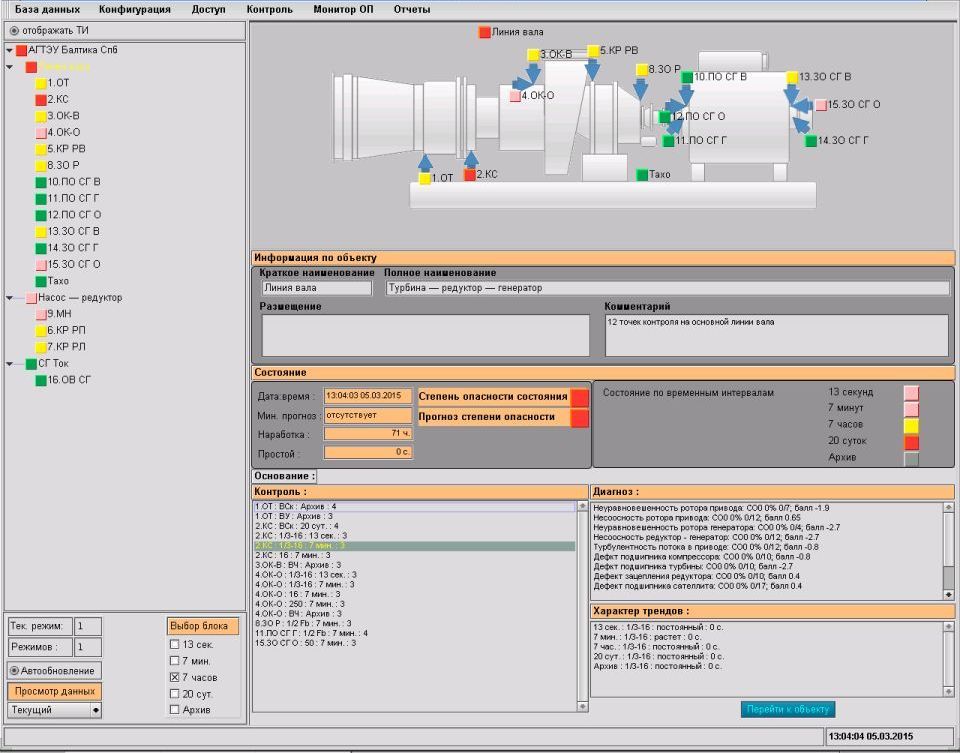Toggle the Автообновление radio button
This screenshot has height=753, width=960.
14,670
